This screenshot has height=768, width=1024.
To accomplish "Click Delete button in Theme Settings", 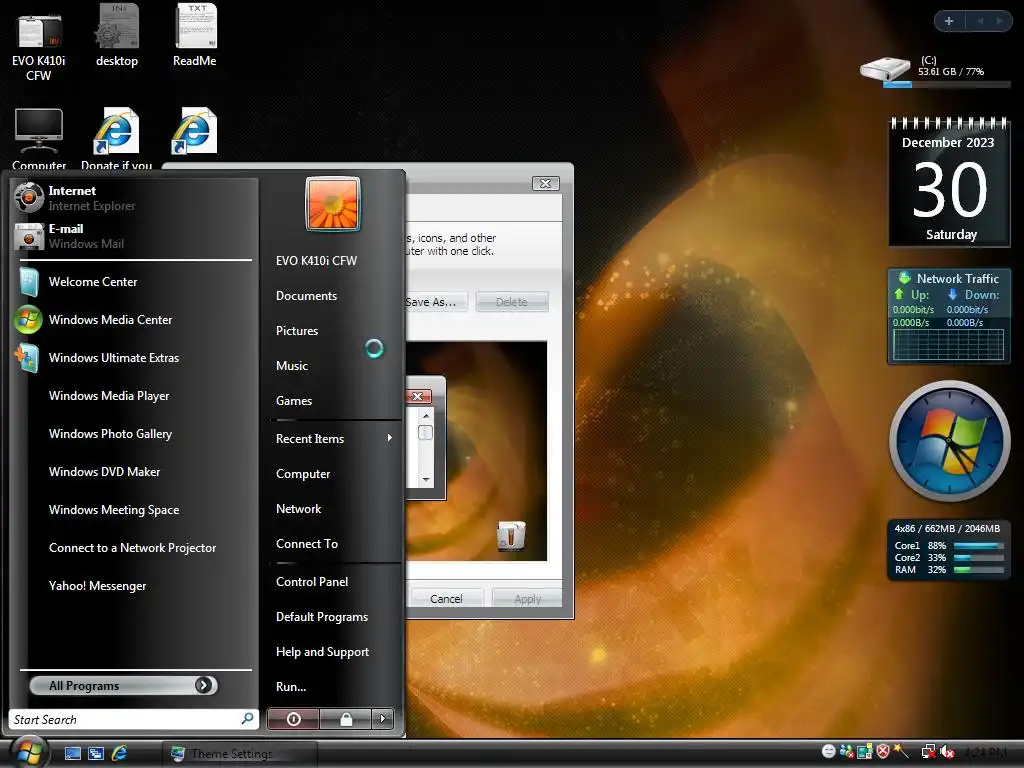I will pos(512,302).
